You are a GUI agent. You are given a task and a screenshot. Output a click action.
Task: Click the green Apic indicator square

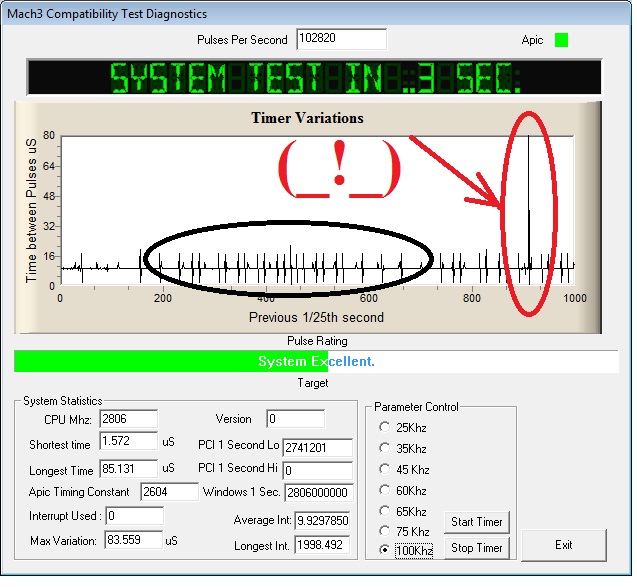[561, 40]
